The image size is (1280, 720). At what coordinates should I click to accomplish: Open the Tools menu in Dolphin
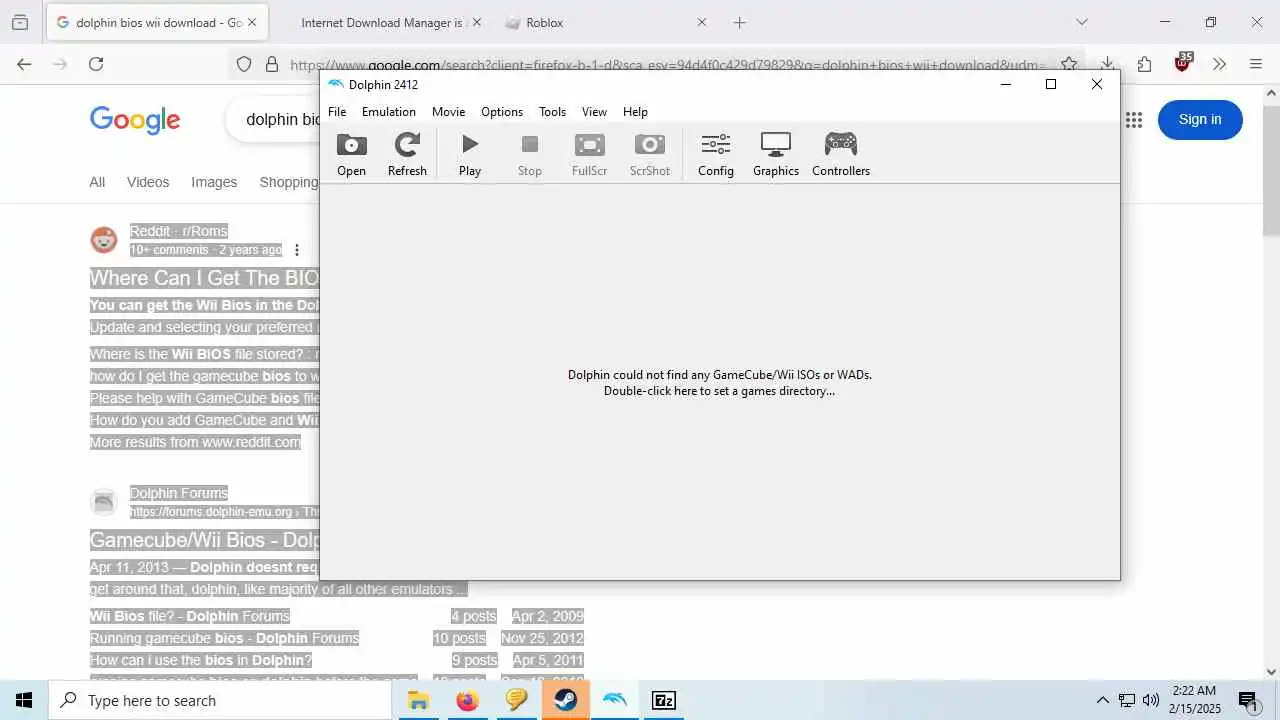tap(552, 112)
